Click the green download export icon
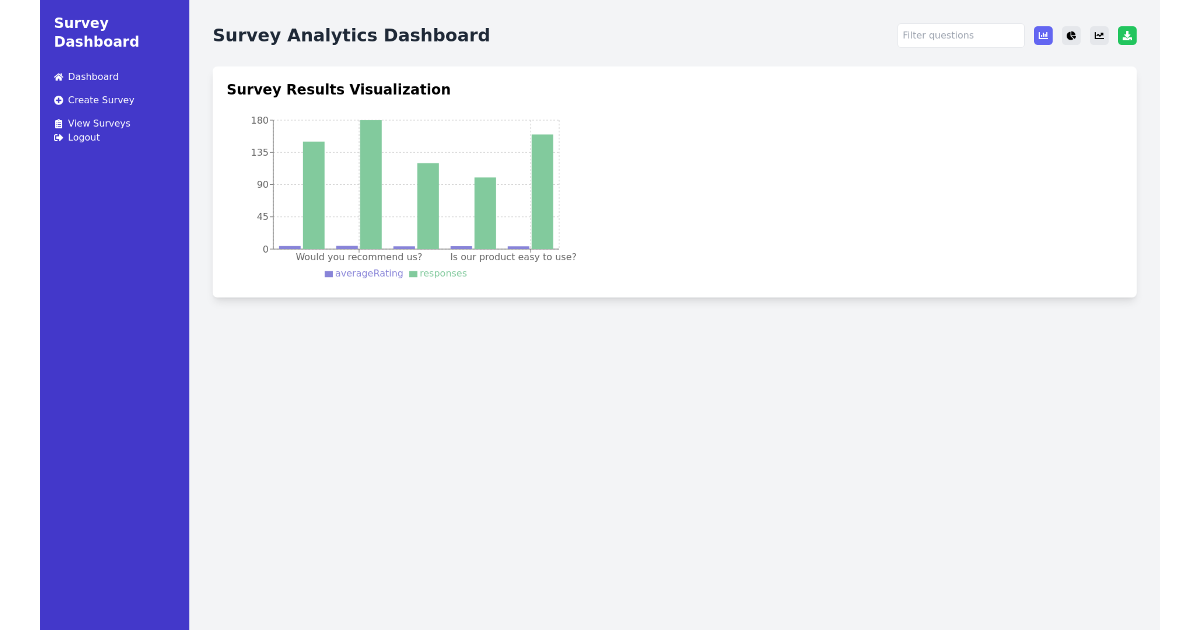This screenshot has width=1200, height=630. point(1127,35)
